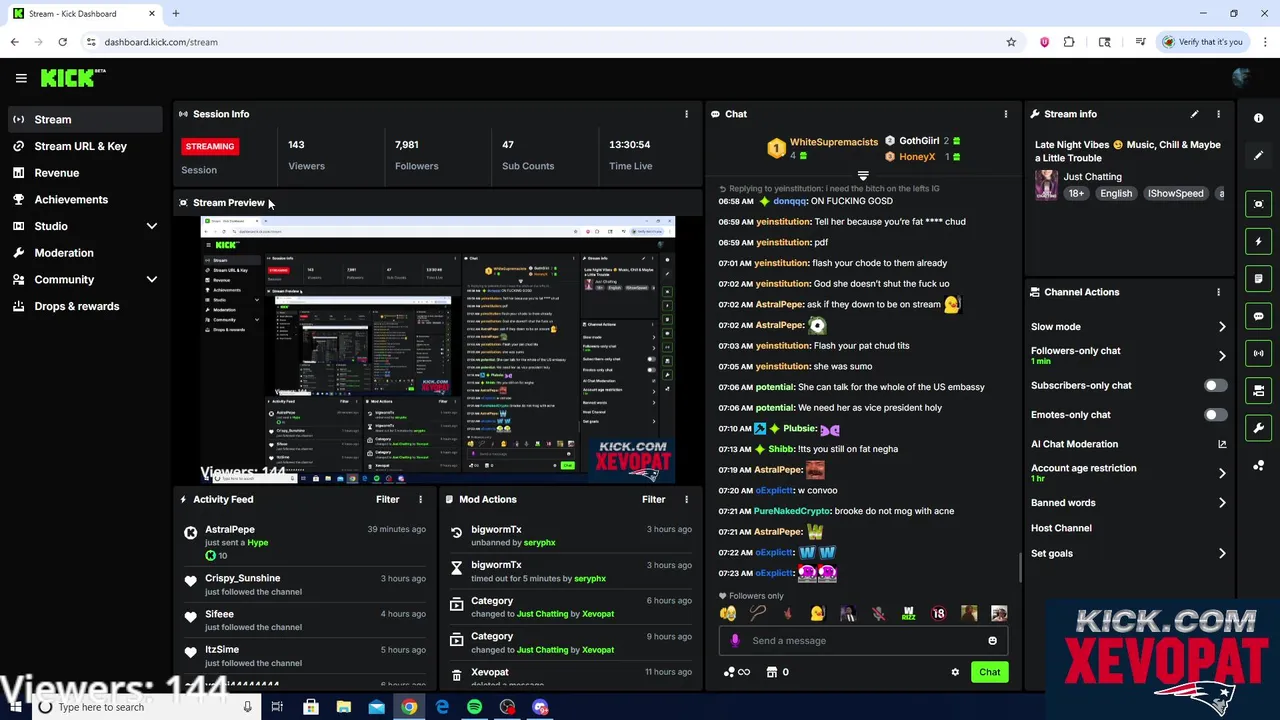Toggle the chat bubble icon in right rail
1280x720 pixels.
point(1258,316)
